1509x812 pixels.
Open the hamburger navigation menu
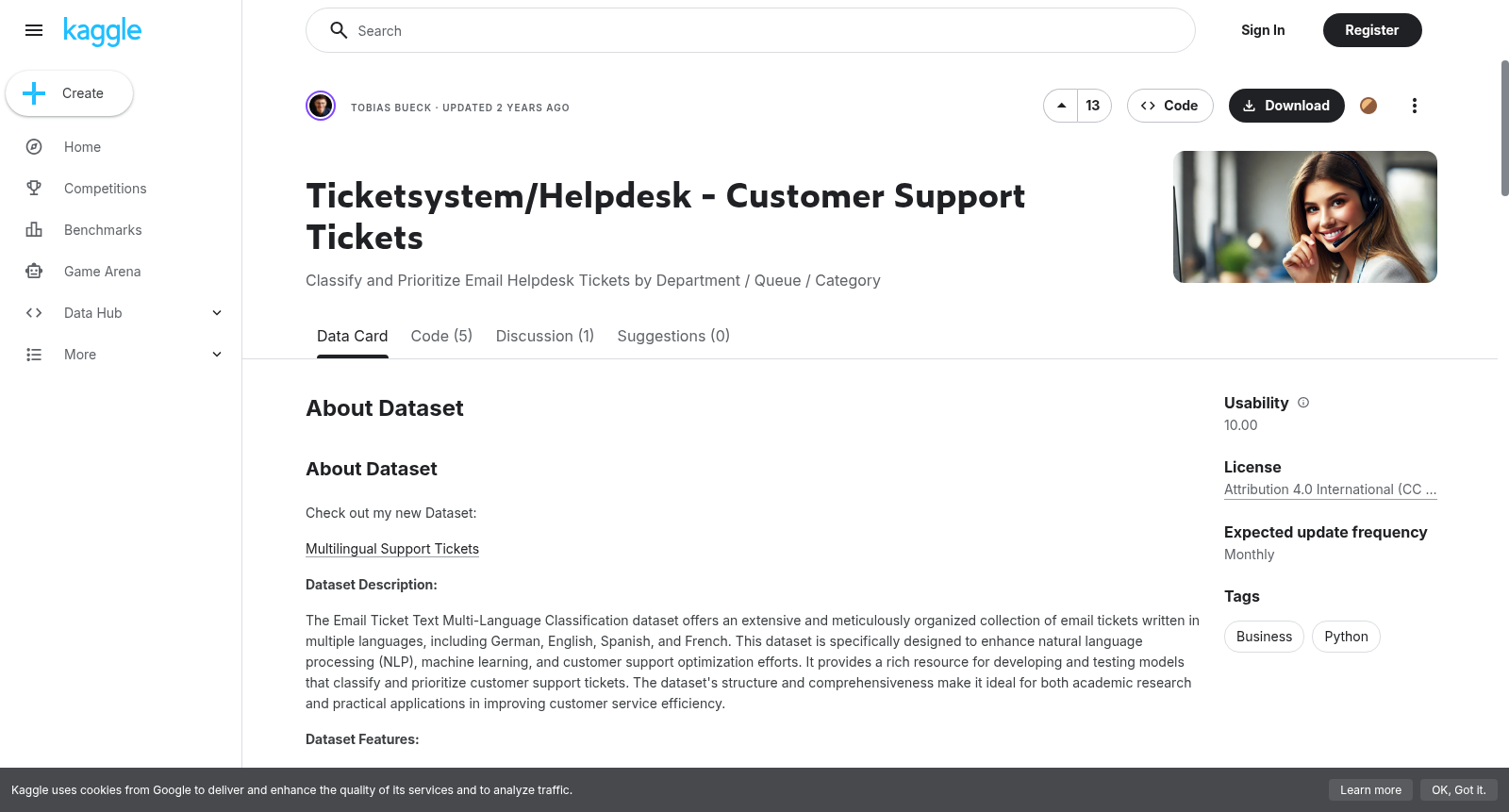(x=34, y=30)
